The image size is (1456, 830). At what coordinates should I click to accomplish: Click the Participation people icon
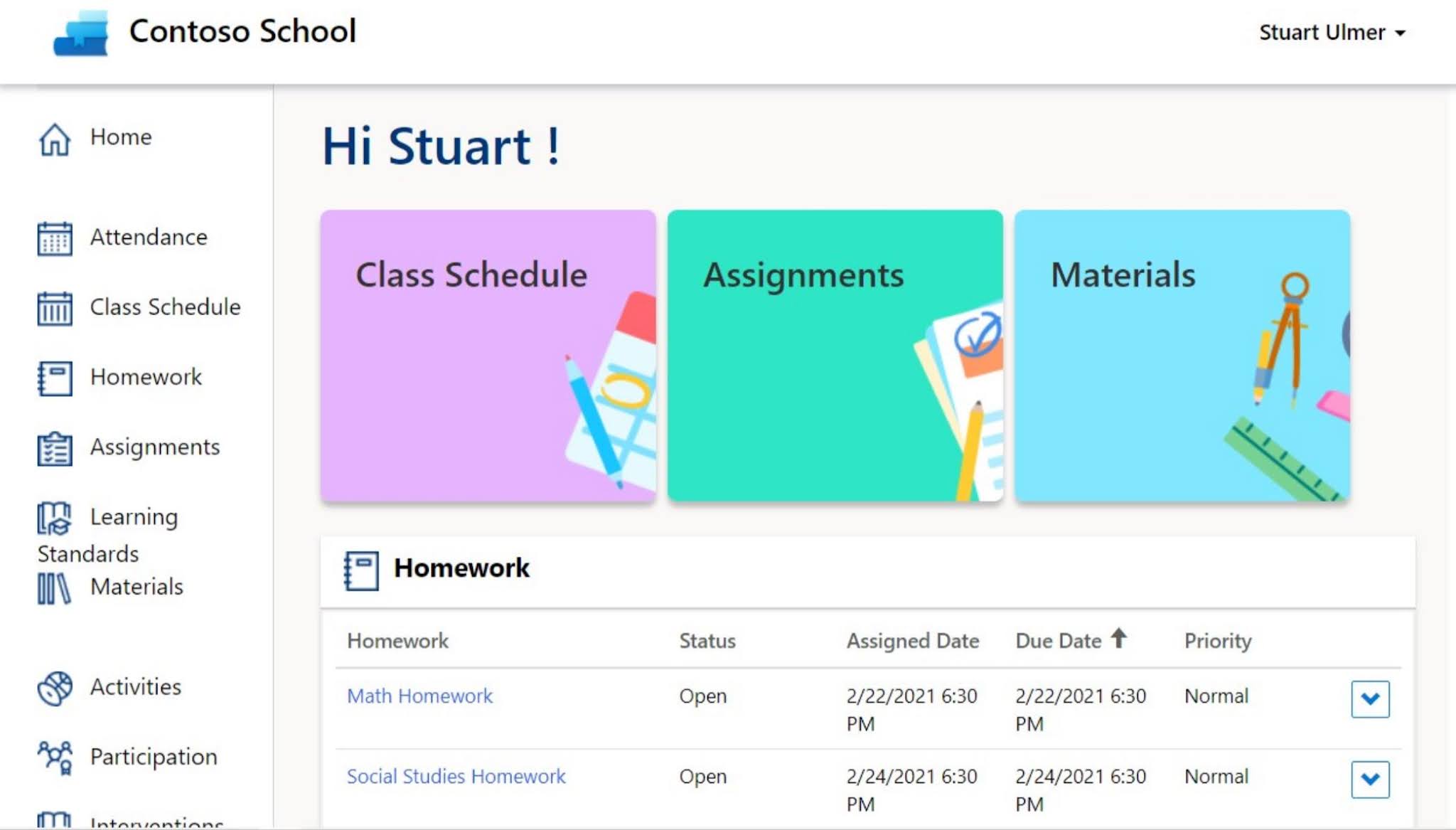pos(54,757)
